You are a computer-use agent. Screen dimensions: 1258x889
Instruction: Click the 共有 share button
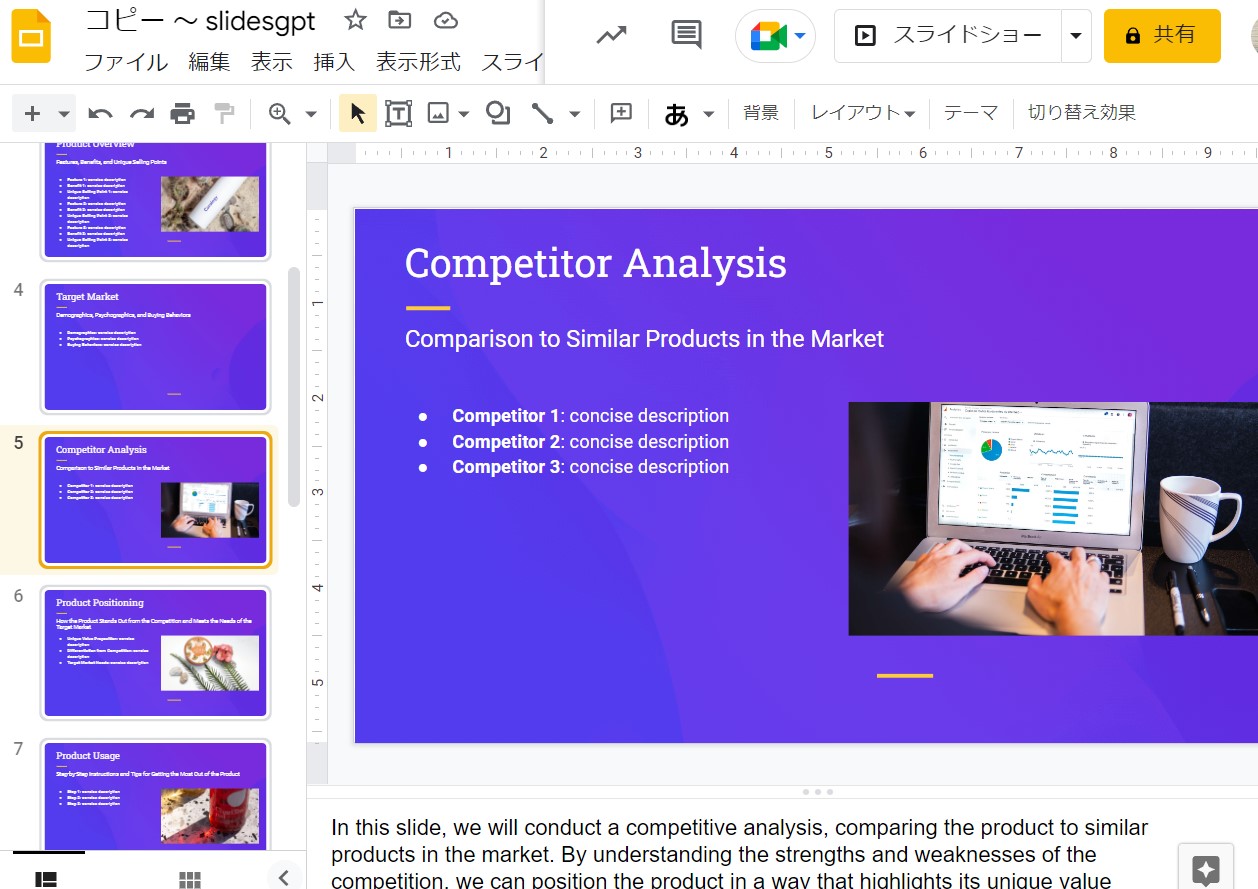click(x=1162, y=34)
